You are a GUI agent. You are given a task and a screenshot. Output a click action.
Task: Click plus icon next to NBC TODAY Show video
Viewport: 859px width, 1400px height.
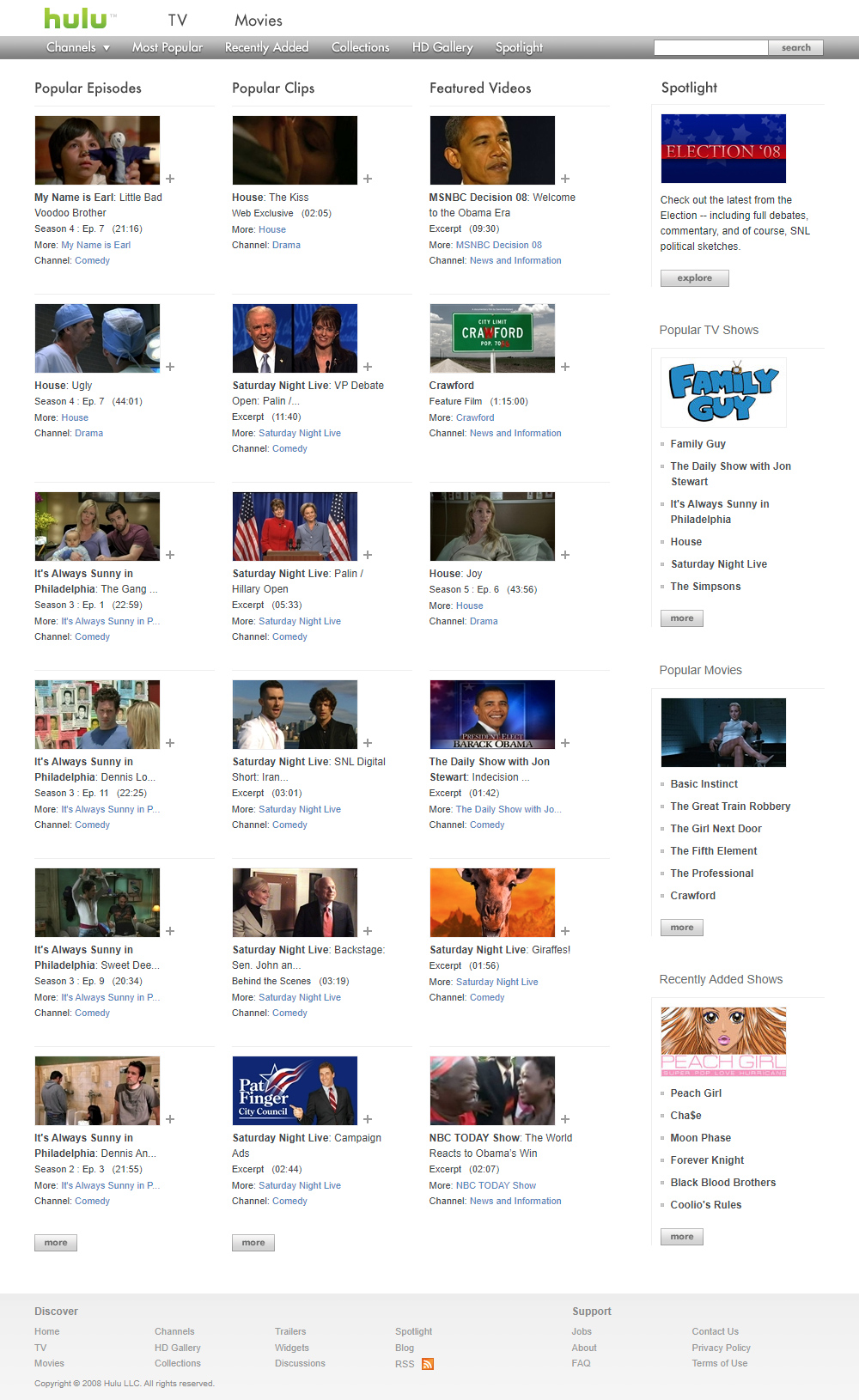565,1119
